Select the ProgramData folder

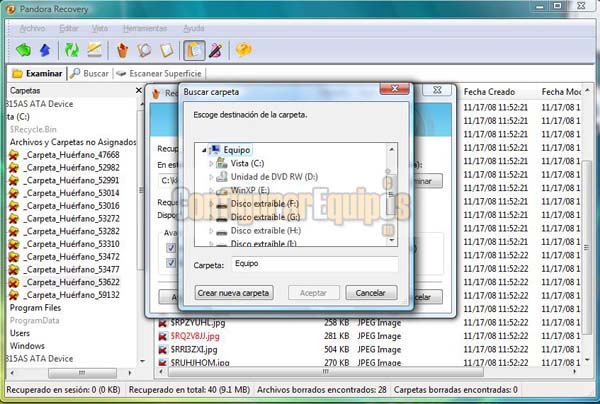(34, 321)
